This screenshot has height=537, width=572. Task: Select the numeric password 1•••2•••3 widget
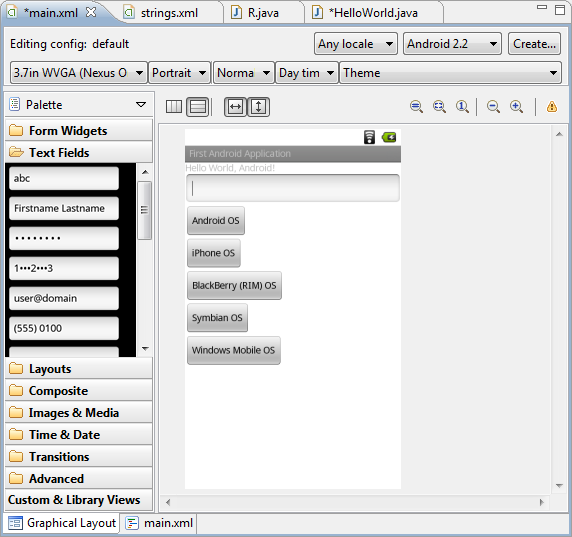click(64, 268)
